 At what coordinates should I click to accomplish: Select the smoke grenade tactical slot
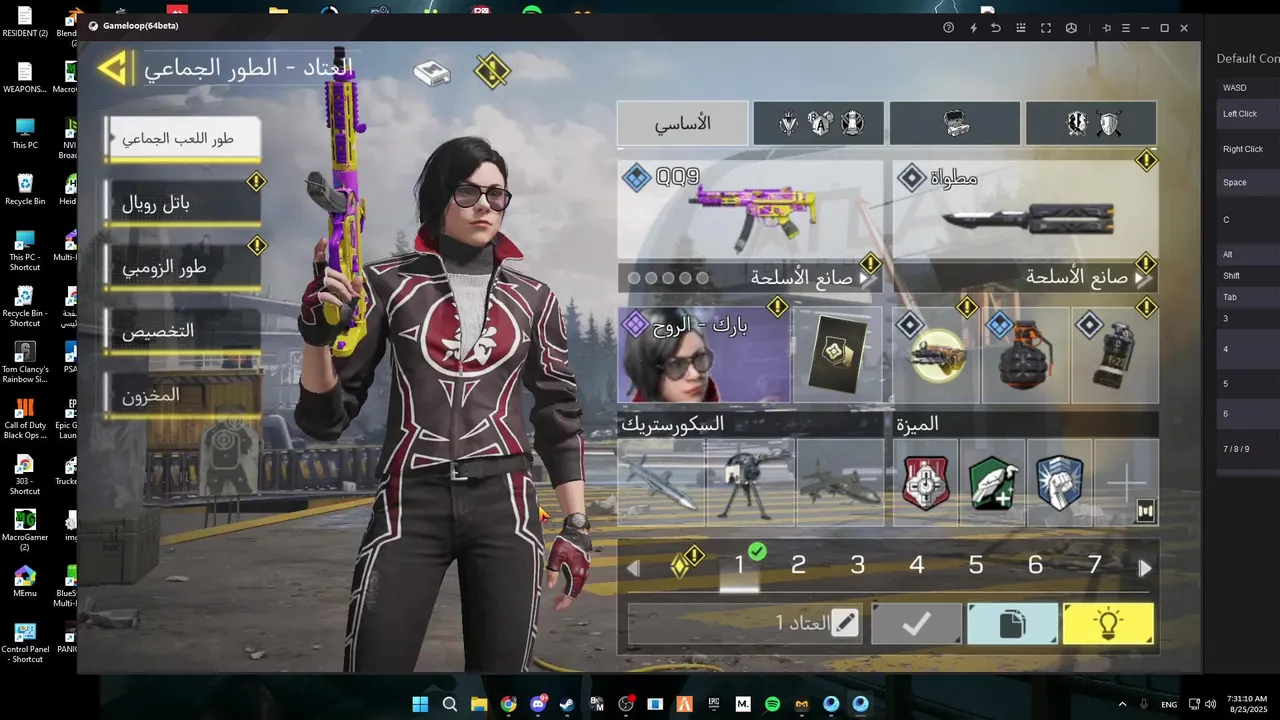click(x=1115, y=355)
